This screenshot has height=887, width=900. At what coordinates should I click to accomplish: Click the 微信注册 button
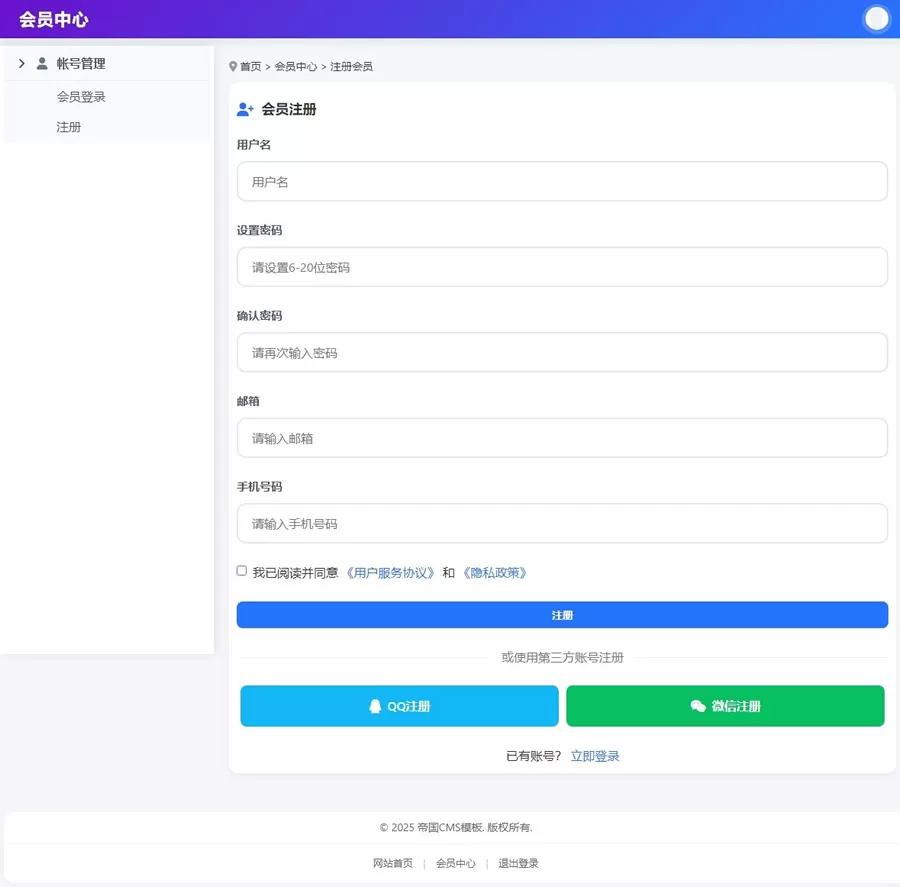coord(725,706)
